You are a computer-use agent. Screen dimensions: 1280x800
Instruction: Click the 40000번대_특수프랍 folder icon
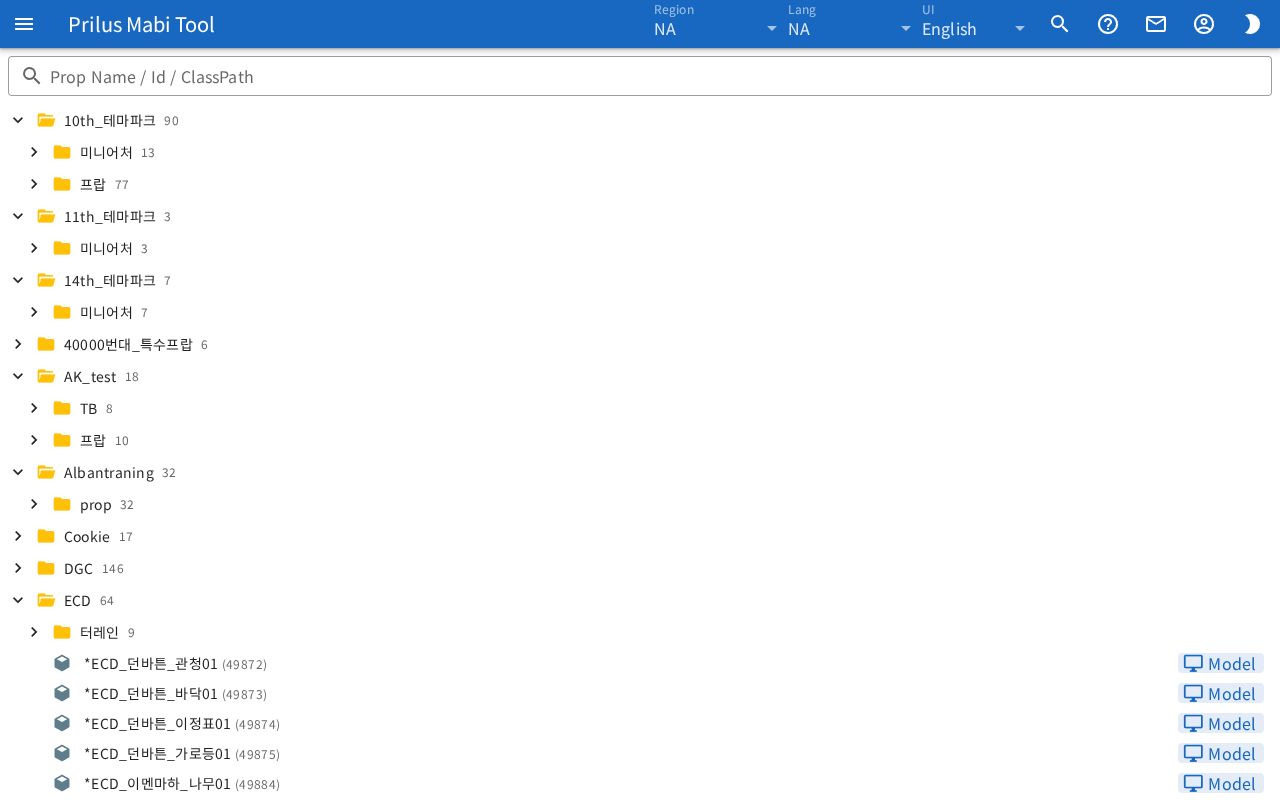click(x=46, y=344)
